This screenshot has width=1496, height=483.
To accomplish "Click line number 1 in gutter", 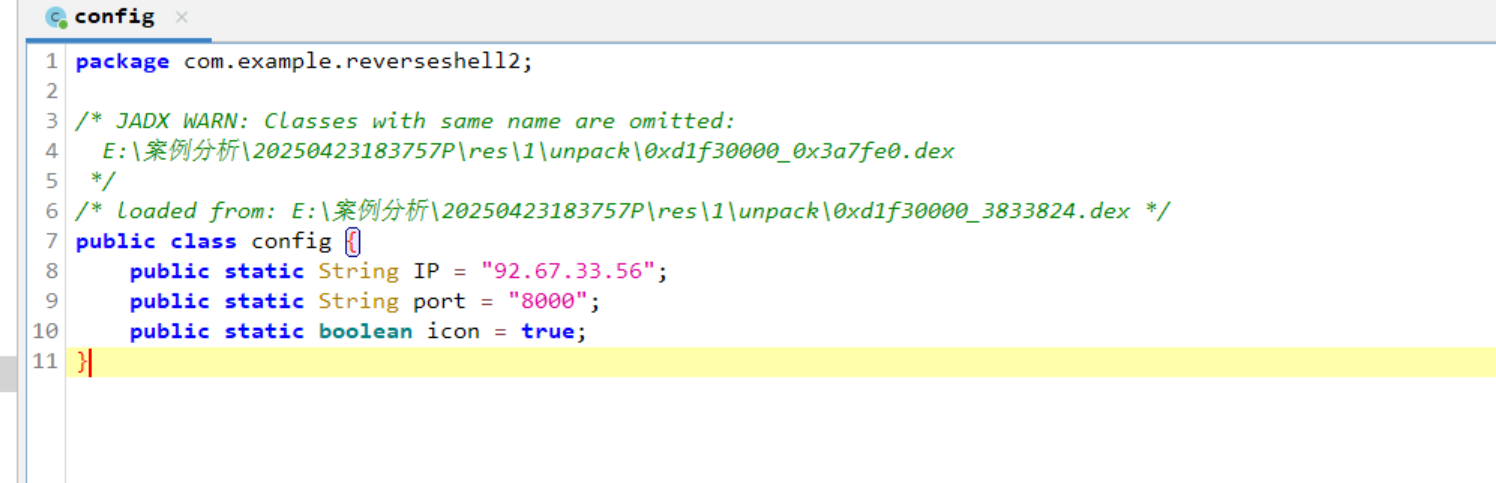I will pos(52,61).
